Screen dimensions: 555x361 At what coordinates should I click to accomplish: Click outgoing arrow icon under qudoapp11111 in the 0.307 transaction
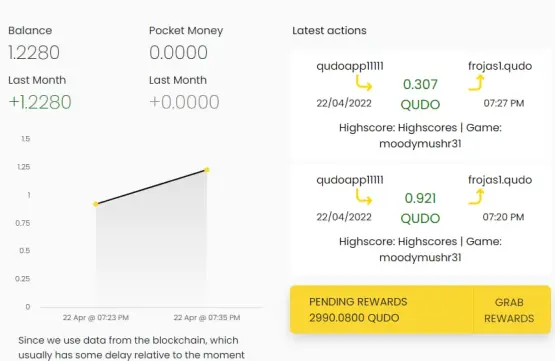(364, 84)
